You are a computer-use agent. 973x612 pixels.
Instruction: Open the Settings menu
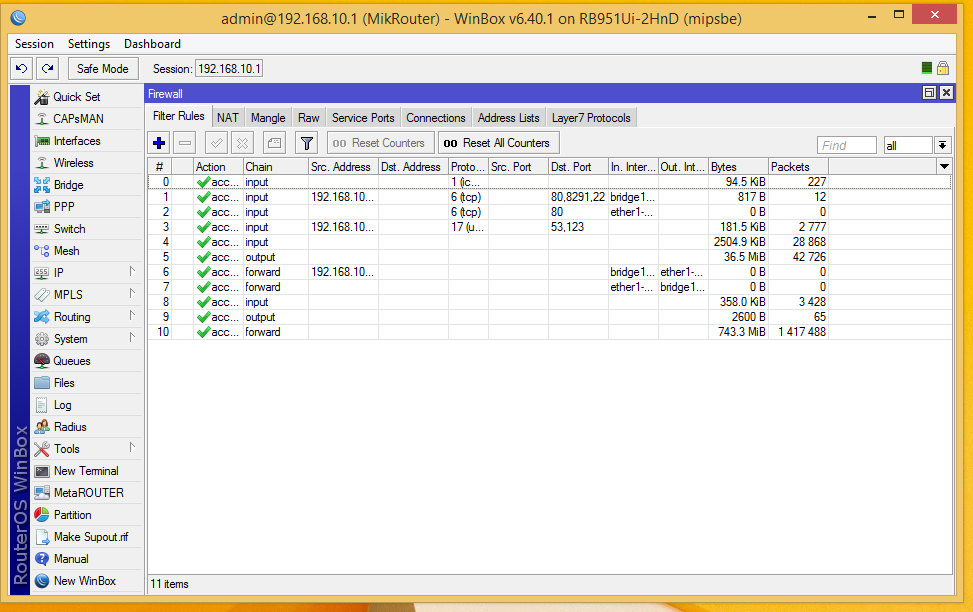pyautogui.click(x=89, y=44)
